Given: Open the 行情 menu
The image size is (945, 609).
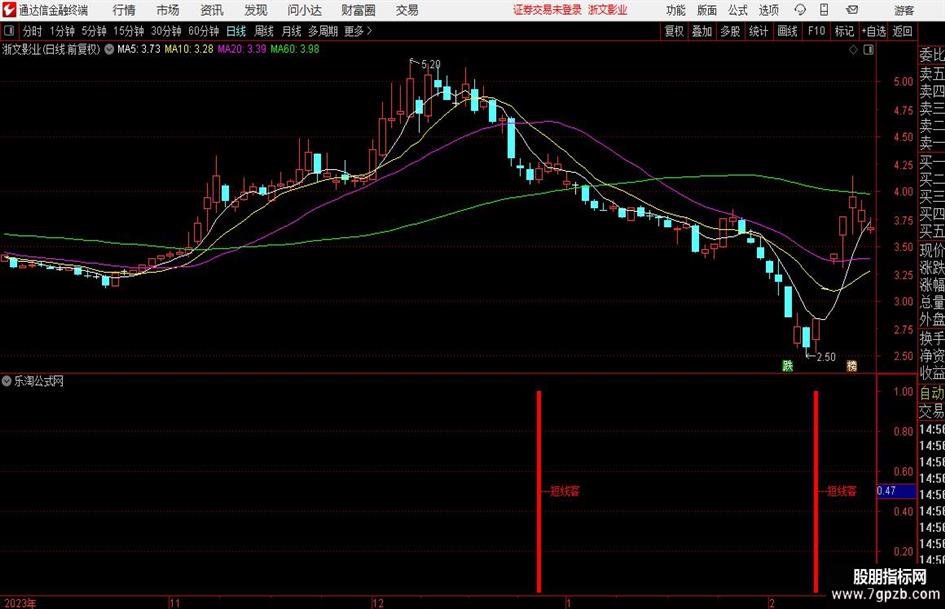Looking at the screenshot, I should [124, 10].
